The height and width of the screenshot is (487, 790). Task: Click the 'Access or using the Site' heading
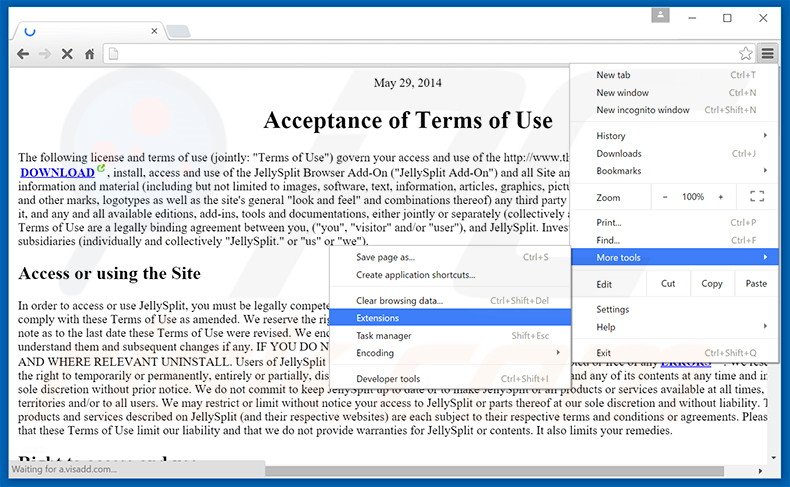(109, 273)
